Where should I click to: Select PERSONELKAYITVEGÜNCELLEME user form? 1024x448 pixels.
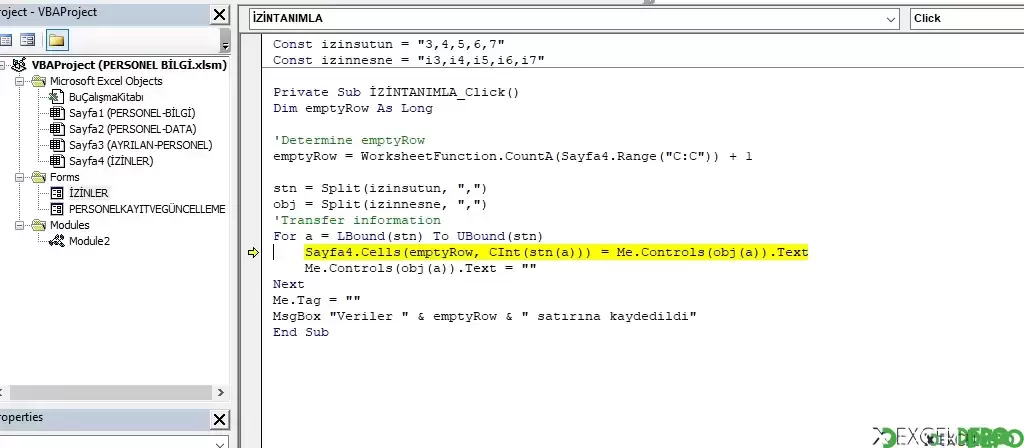(x=147, y=209)
